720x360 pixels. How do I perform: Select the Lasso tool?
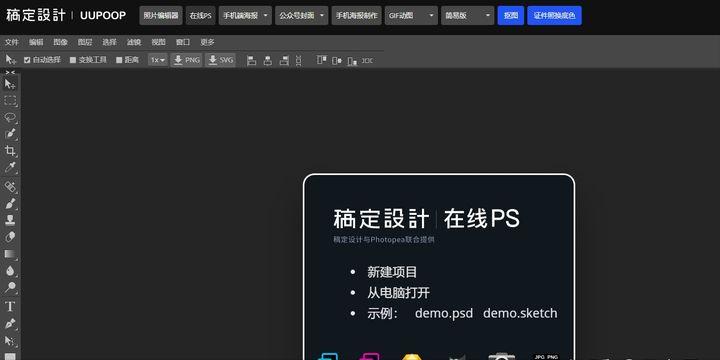[10, 118]
